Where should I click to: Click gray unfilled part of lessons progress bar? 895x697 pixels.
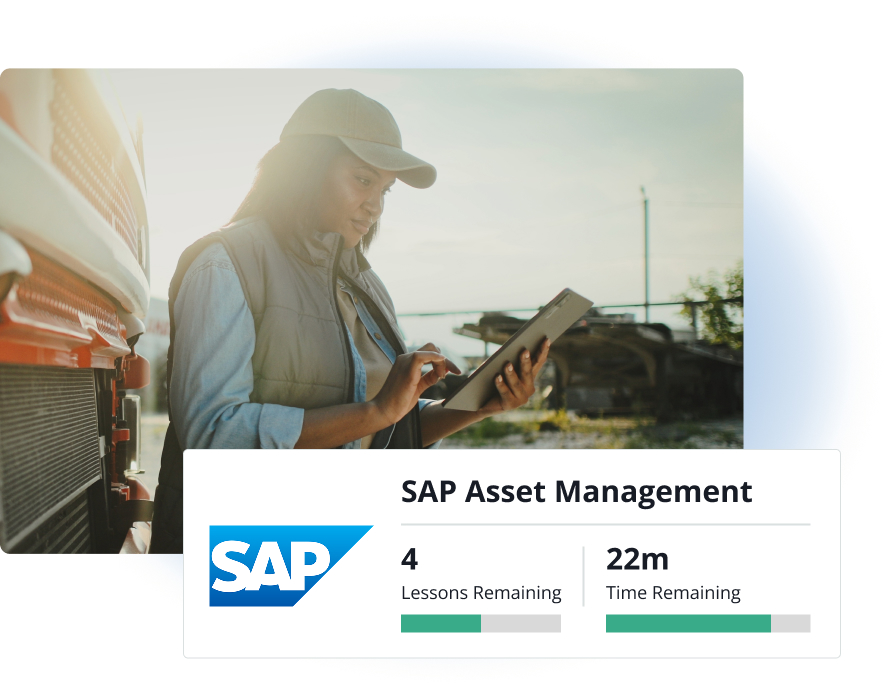pos(521,623)
